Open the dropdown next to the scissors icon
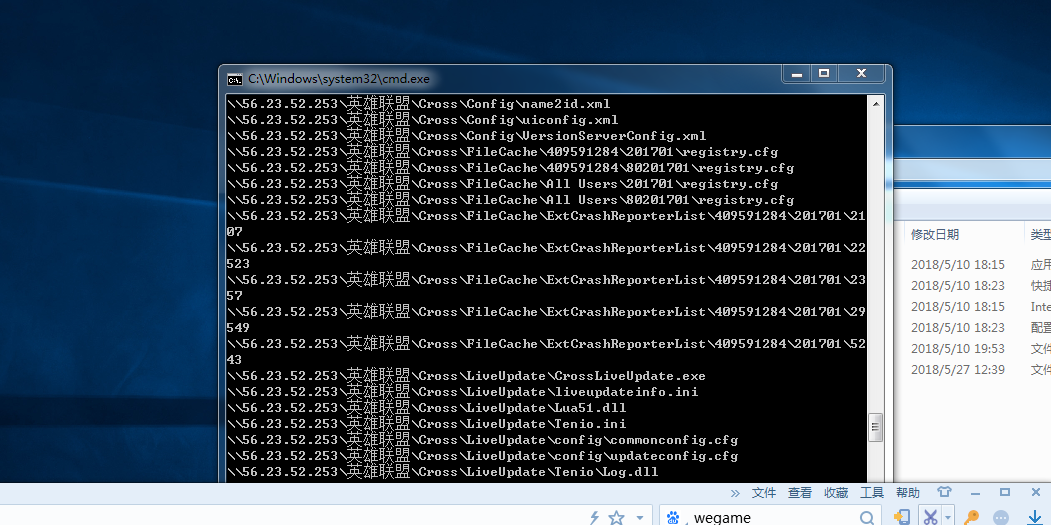 [948, 517]
